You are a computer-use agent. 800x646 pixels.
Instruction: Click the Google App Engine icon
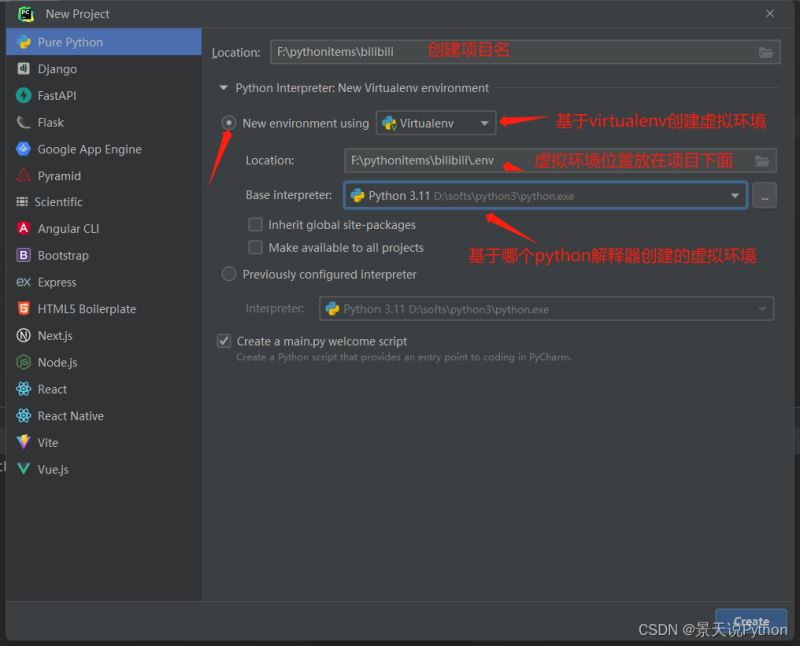(23, 149)
